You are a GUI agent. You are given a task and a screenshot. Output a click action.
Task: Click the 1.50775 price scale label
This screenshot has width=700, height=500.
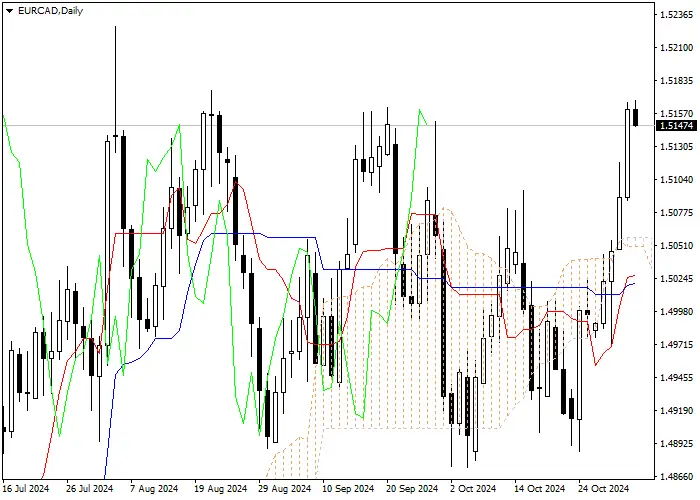coord(676,212)
